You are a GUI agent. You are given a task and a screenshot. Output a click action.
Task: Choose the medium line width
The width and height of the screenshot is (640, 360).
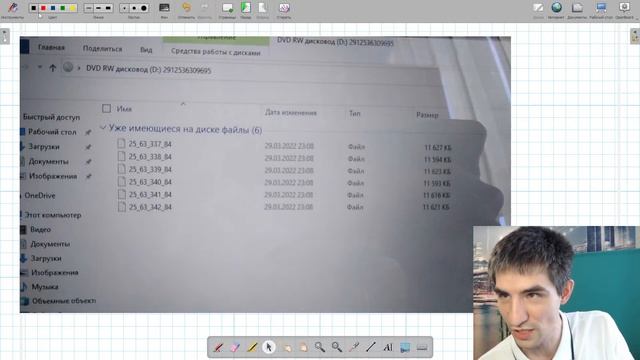pos(98,8)
